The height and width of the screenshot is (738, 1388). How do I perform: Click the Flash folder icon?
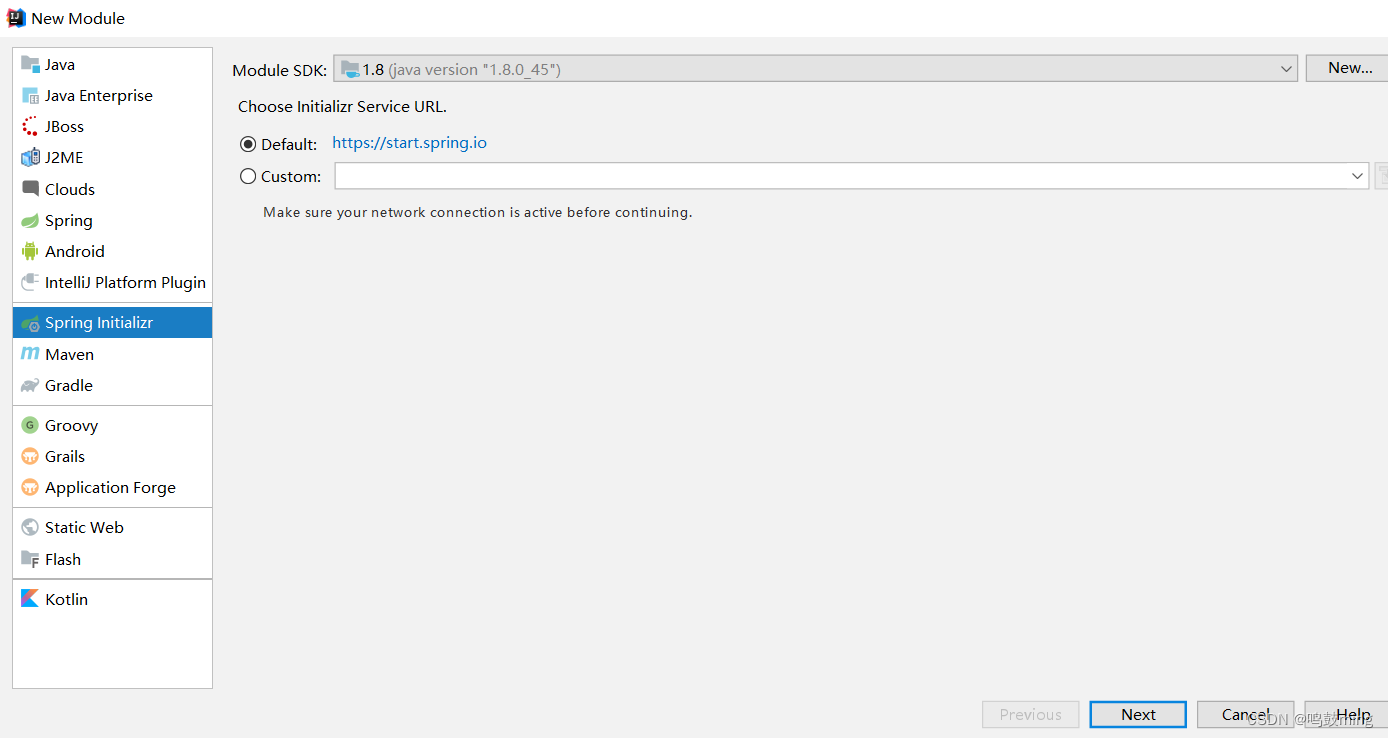pos(30,560)
